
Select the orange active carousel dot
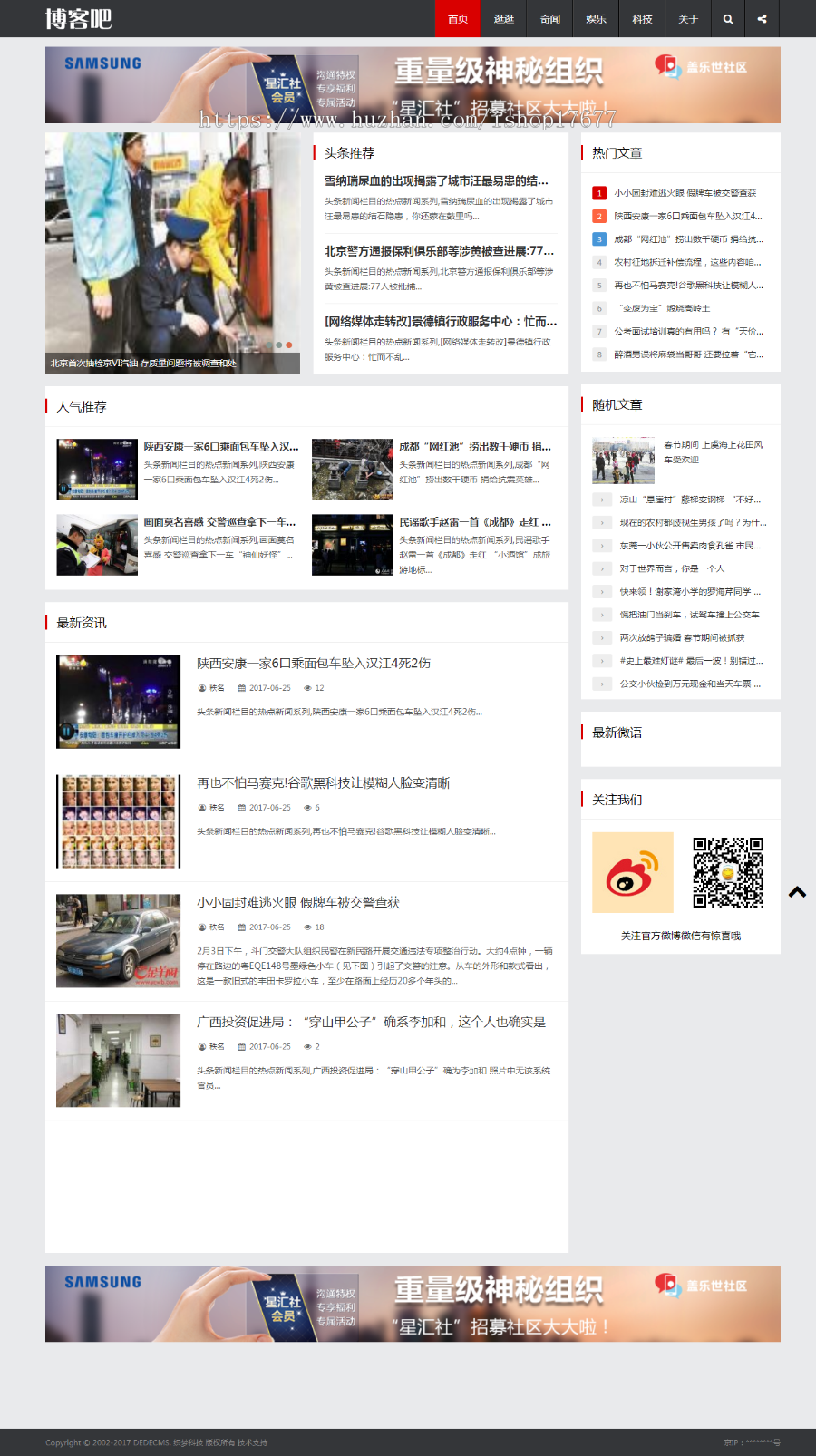point(289,345)
